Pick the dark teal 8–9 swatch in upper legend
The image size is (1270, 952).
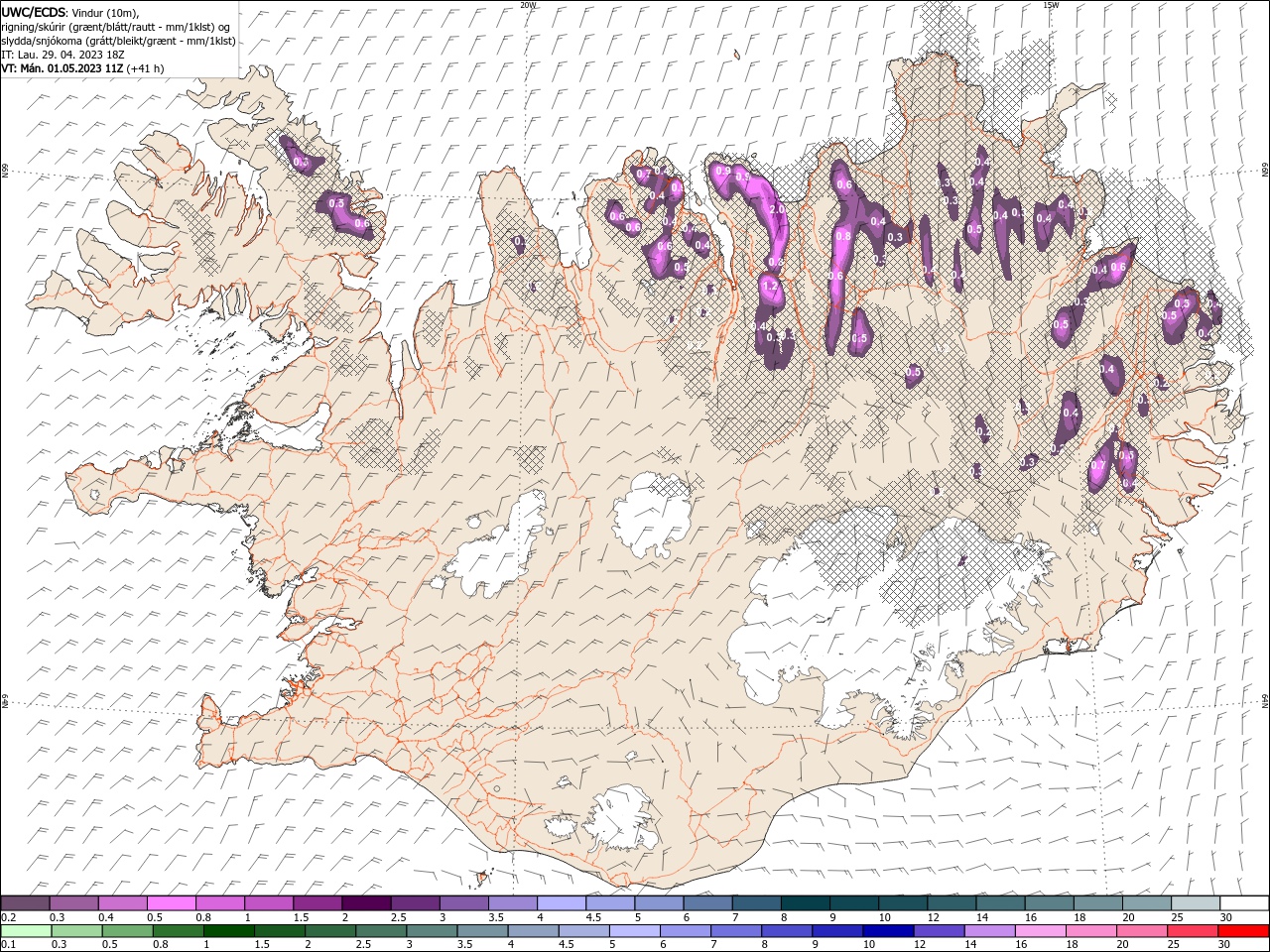(805, 903)
